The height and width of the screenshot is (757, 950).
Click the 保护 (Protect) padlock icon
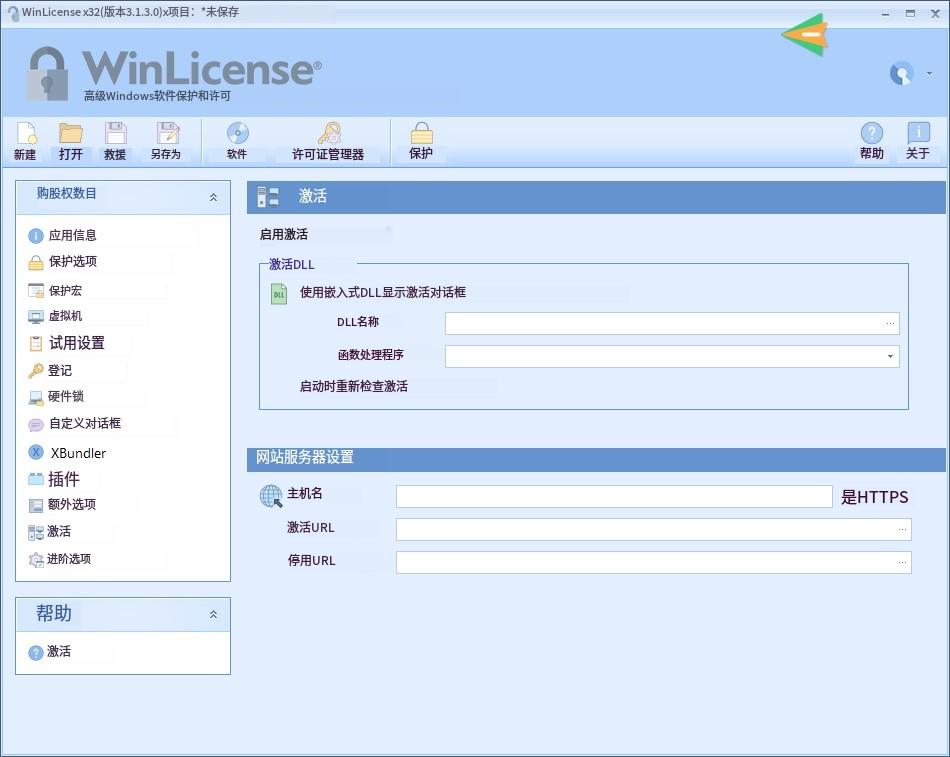coord(420,140)
